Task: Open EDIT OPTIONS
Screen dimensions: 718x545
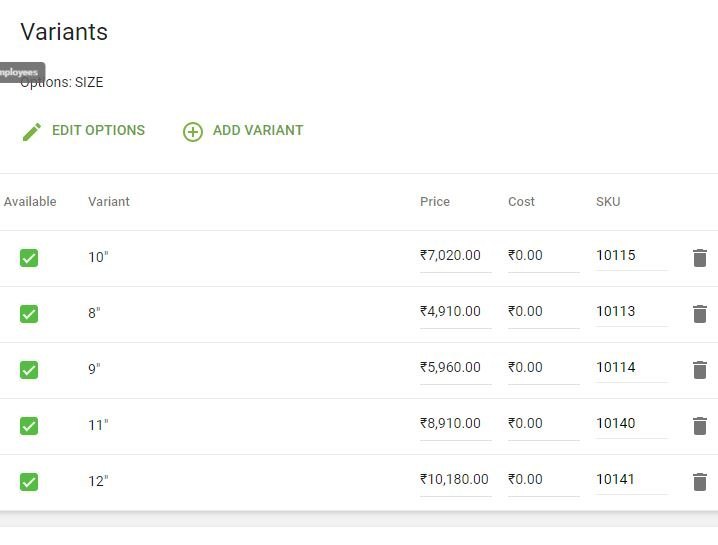Action: pyautogui.click(x=98, y=131)
